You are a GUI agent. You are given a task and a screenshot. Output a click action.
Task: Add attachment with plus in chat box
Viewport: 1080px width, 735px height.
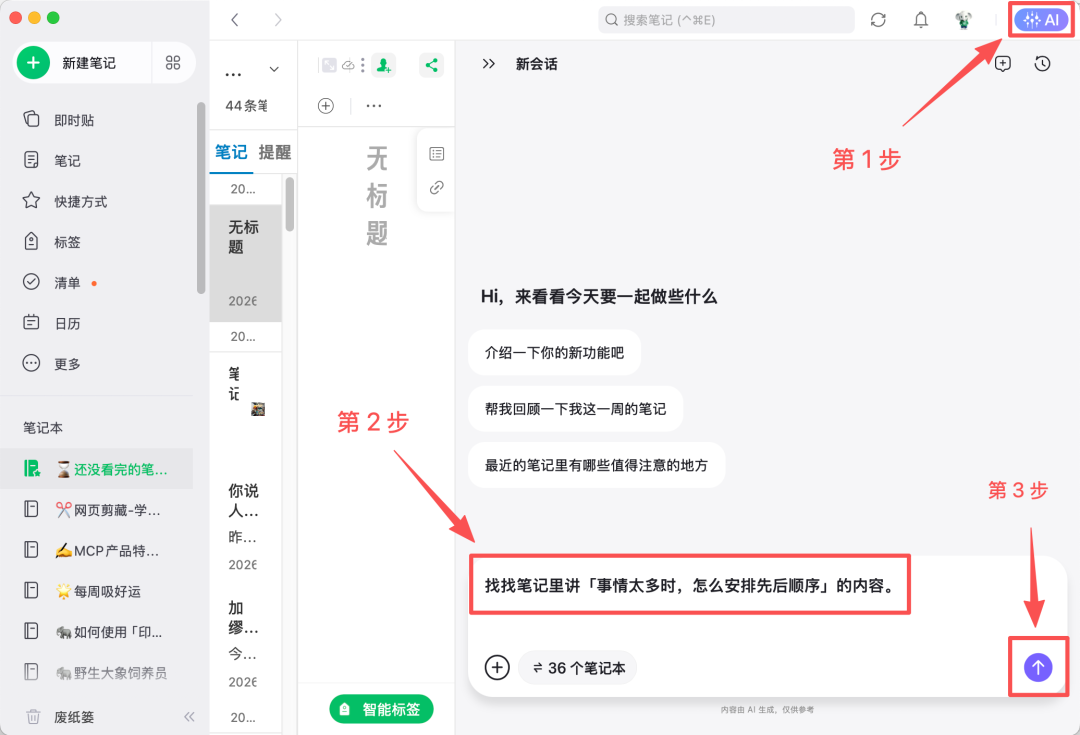point(497,667)
